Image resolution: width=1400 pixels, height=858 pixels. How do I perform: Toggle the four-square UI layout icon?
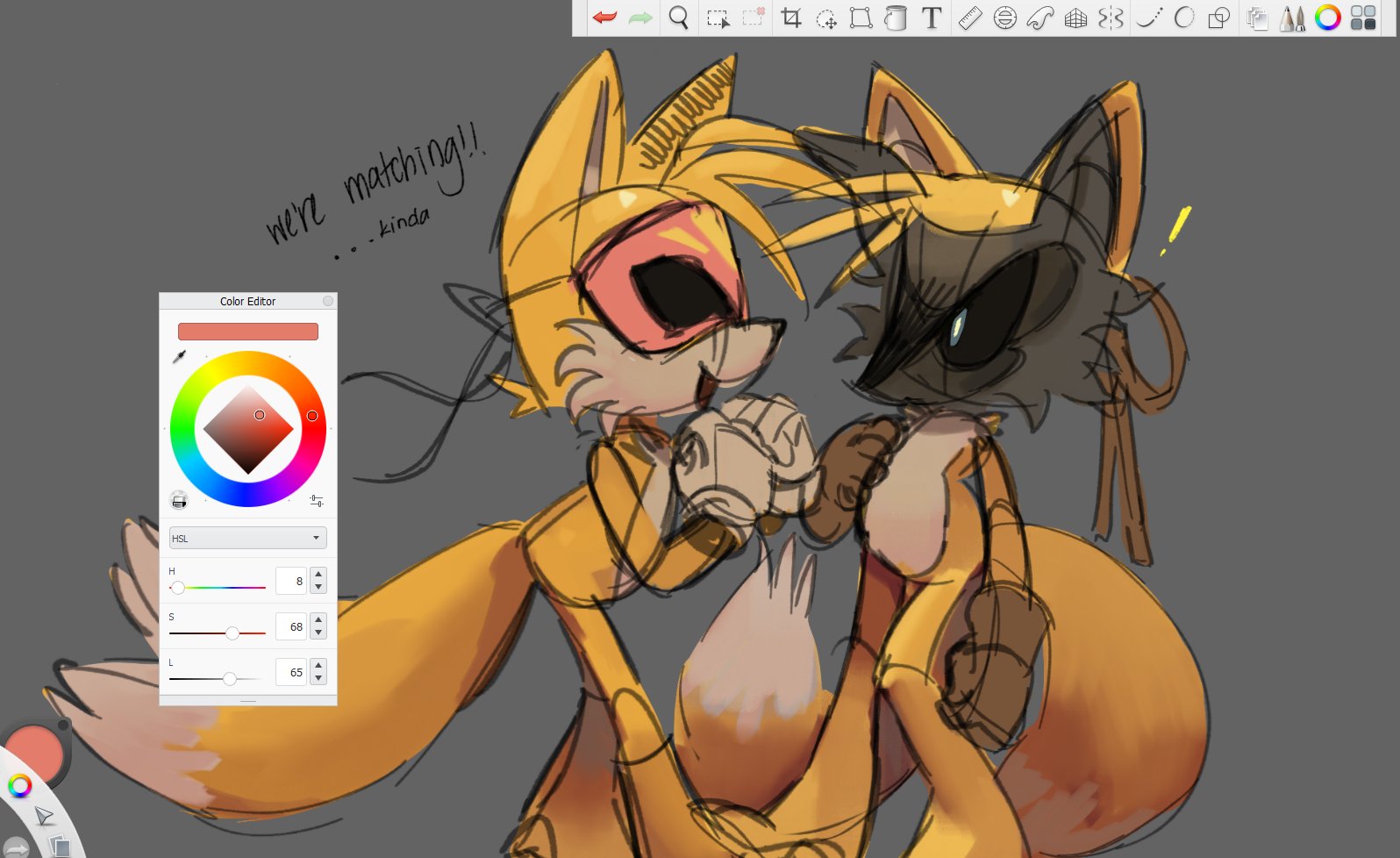point(1363,18)
